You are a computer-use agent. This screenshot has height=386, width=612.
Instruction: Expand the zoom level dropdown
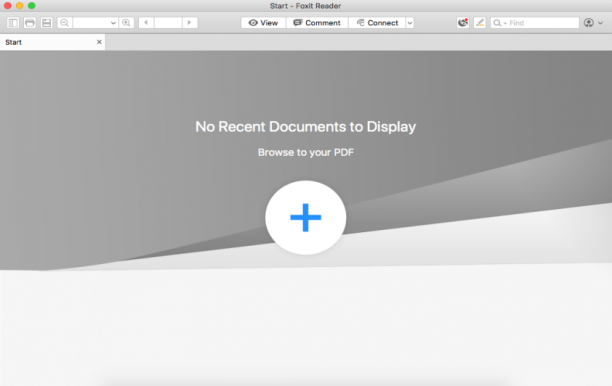[113, 23]
